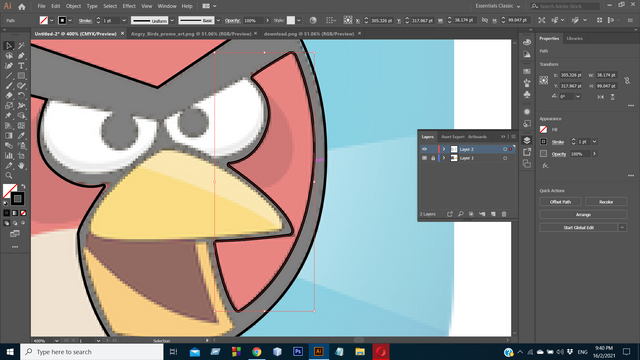Click the Flip Horizontal icon in Transform
Viewport: 640px width, 360px height.
pos(600,97)
